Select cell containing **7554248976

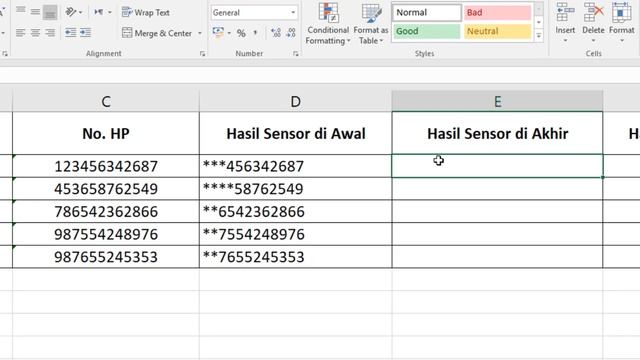296,234
